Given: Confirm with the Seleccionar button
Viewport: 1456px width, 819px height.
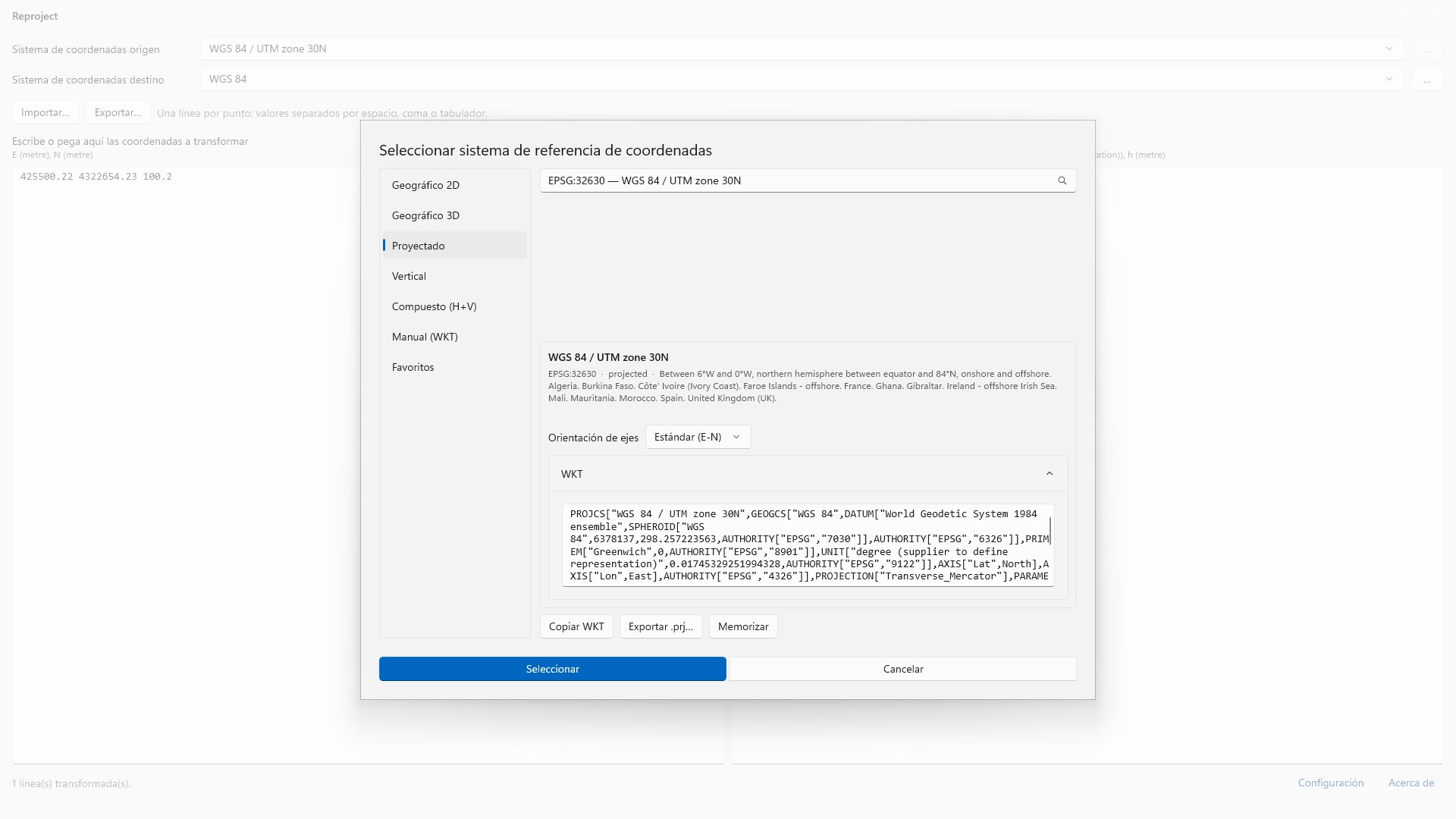Looking at the screenshot, I should click(552, 669).
